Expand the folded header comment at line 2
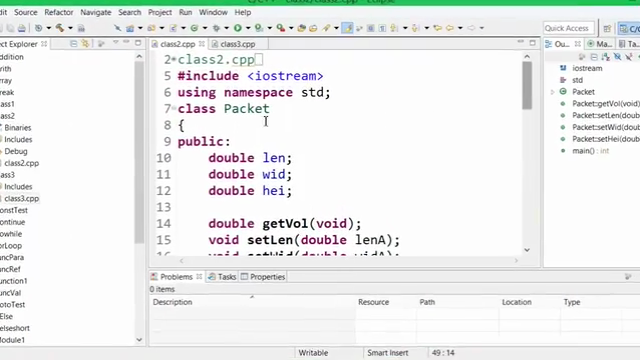This screenshot has height=360, width=640. click(x=174, y=59)
